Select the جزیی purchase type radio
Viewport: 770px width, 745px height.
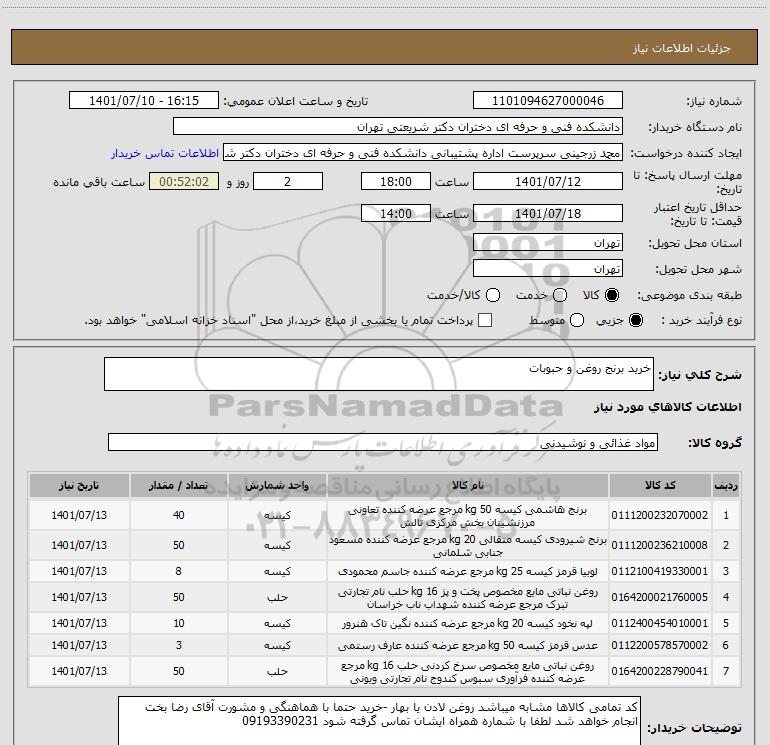(636, 320)
